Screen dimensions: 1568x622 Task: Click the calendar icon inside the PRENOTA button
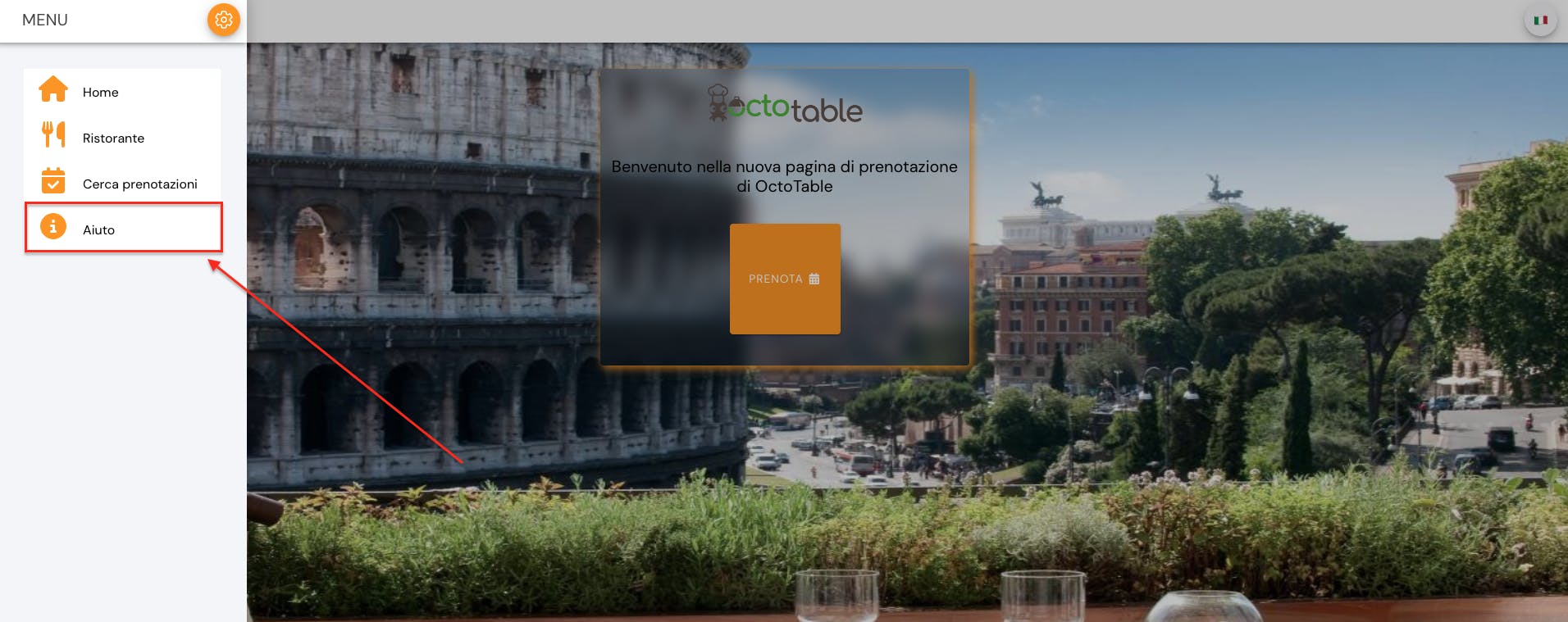[x=814, y=279]
